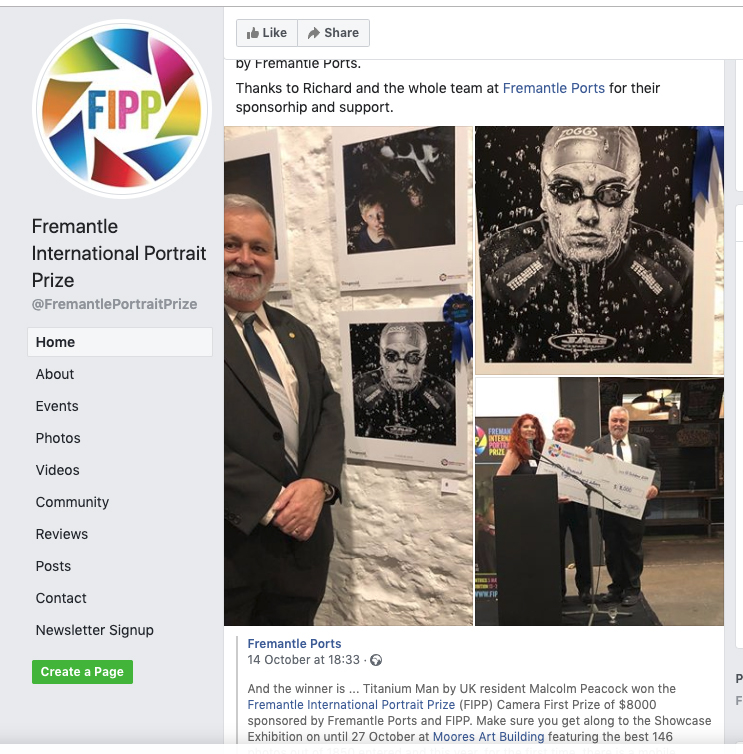
Task: Click the Like thumbs-up button
Action: point(267,33)
